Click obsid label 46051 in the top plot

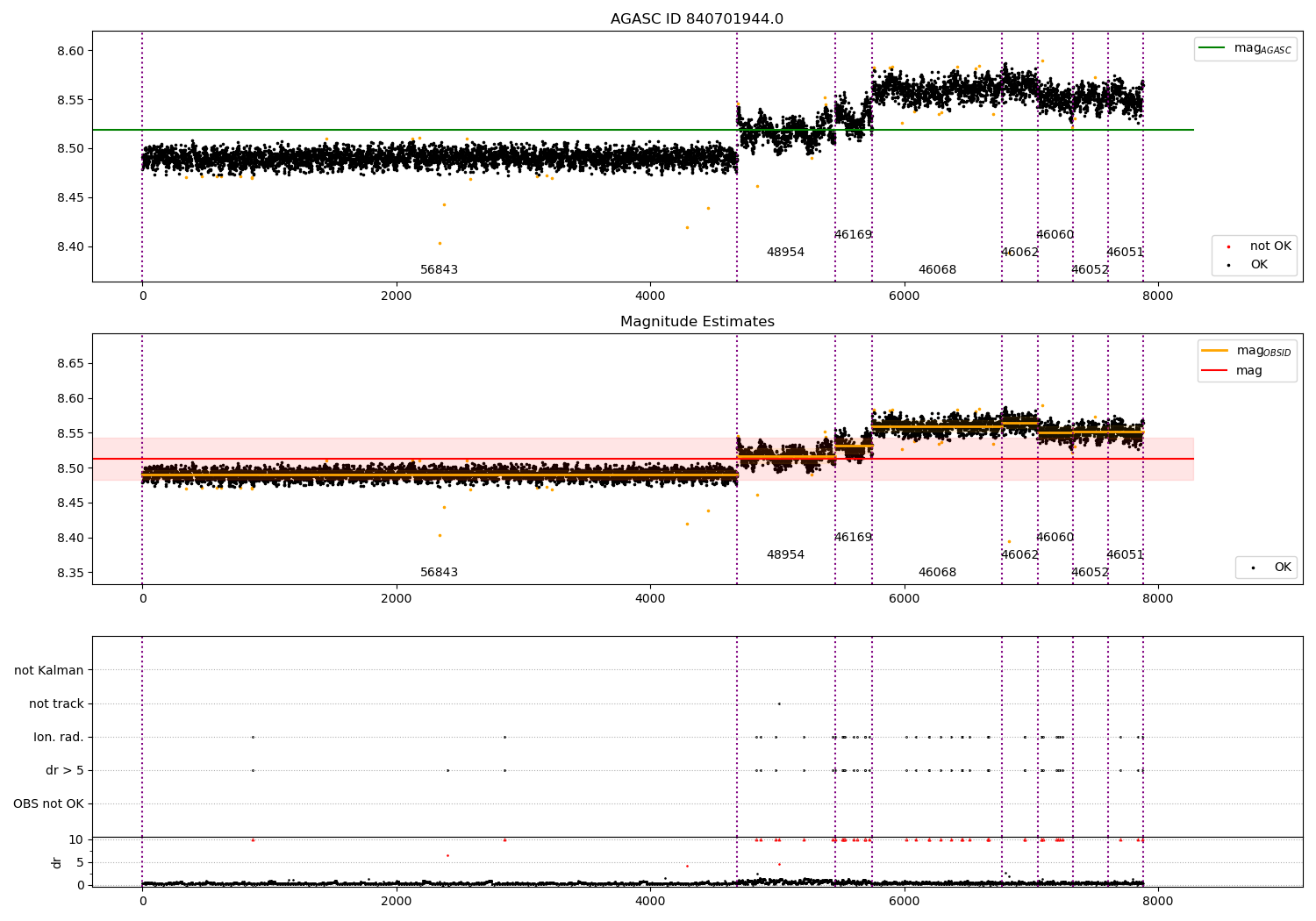tap(1125, 253)
